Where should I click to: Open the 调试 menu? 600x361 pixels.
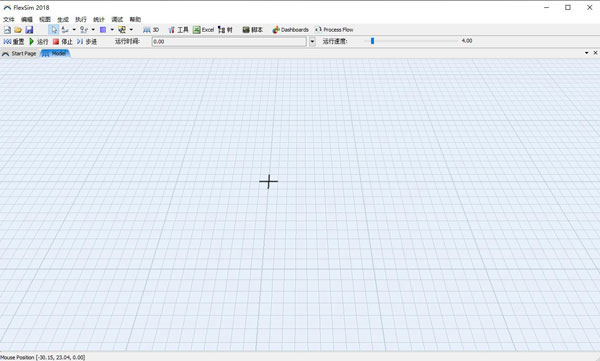[117, 19]
